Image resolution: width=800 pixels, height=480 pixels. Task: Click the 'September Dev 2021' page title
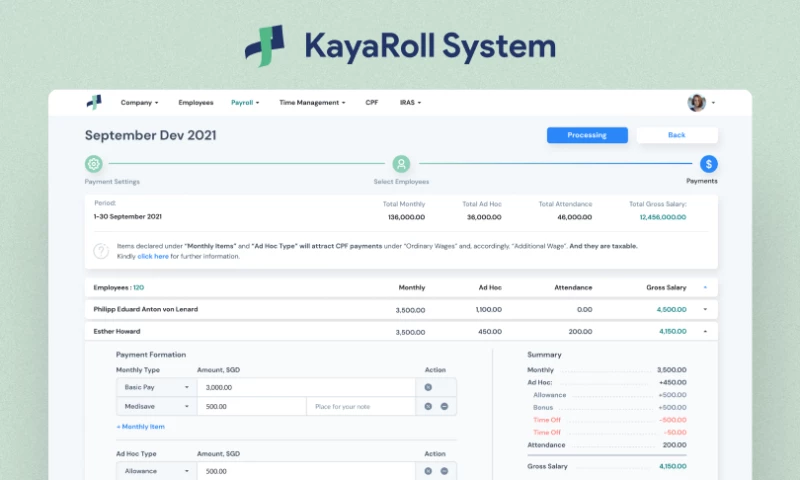(151, 135)
